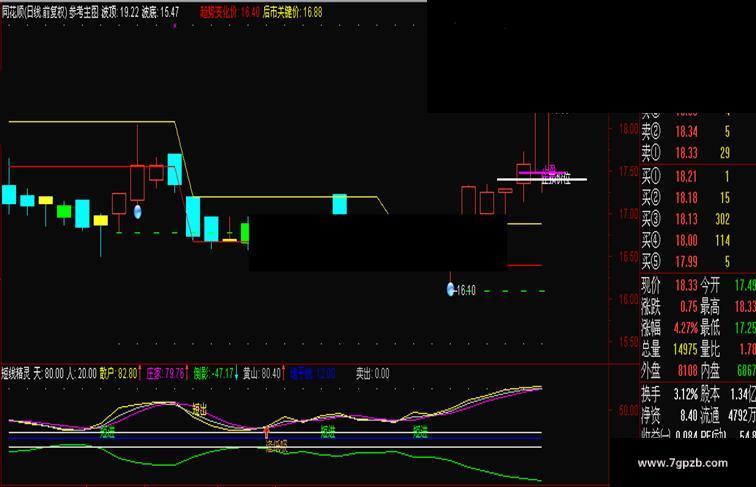Select the 短线精灵 sub-indicator title
Screen dimensions: 756x487
(x=16, y=373)
